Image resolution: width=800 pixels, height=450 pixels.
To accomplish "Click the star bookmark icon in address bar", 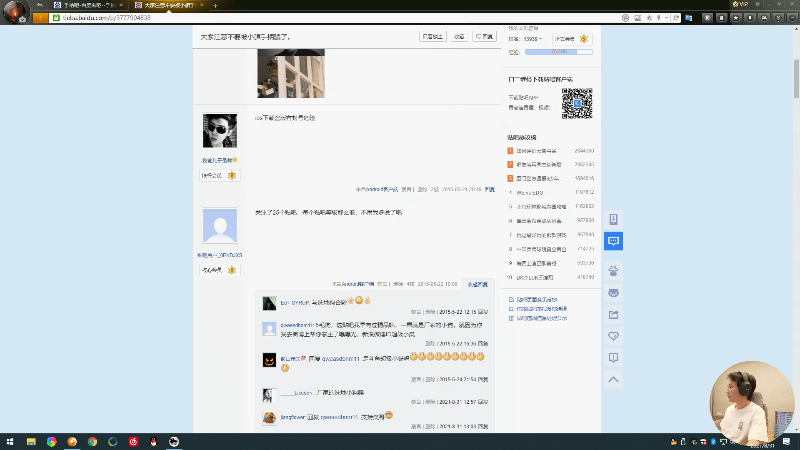I will click(649, 18).
